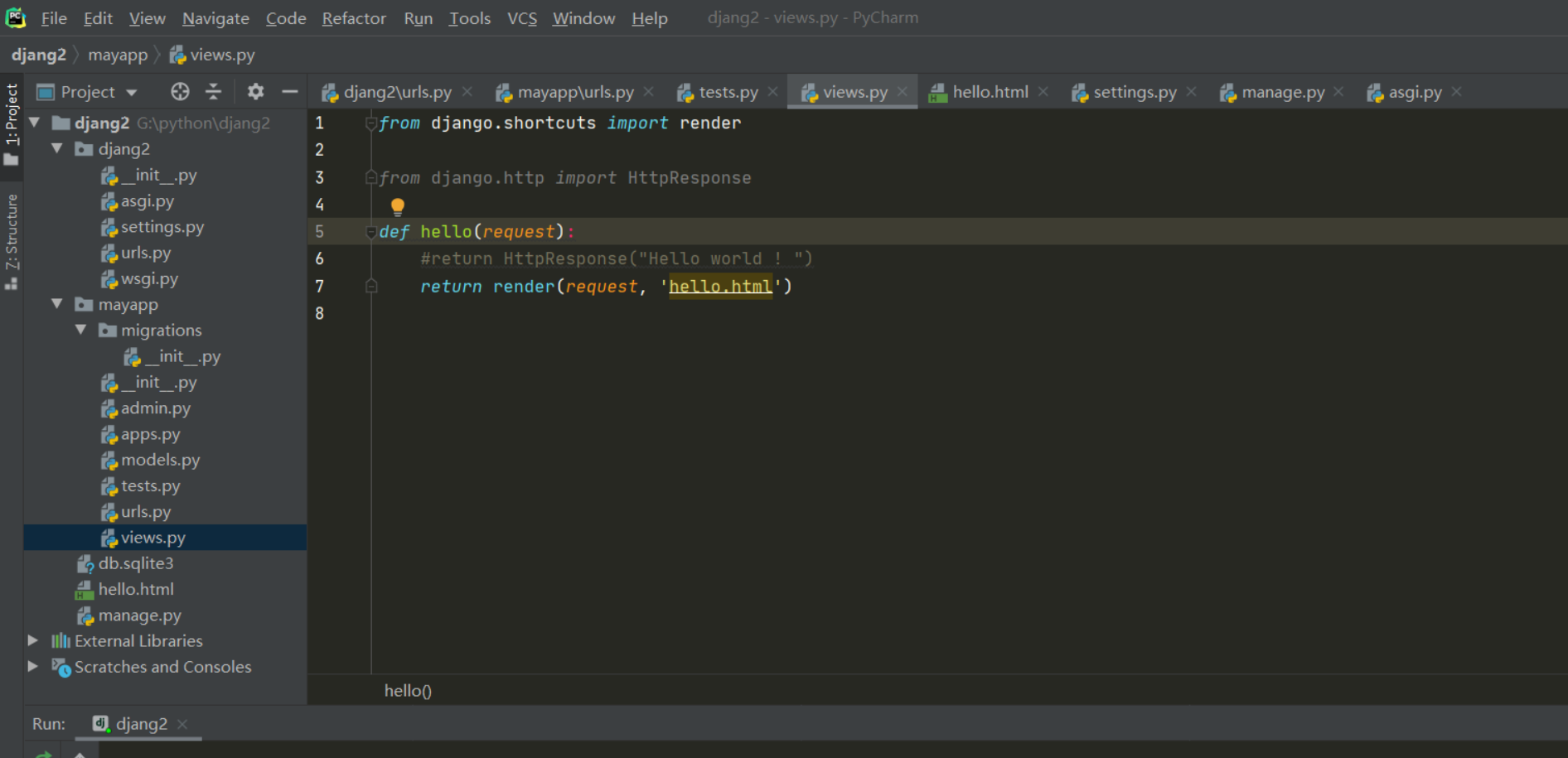Collapse the djang2 root project node
This screenshot has height=758, width=1568.
35,123
